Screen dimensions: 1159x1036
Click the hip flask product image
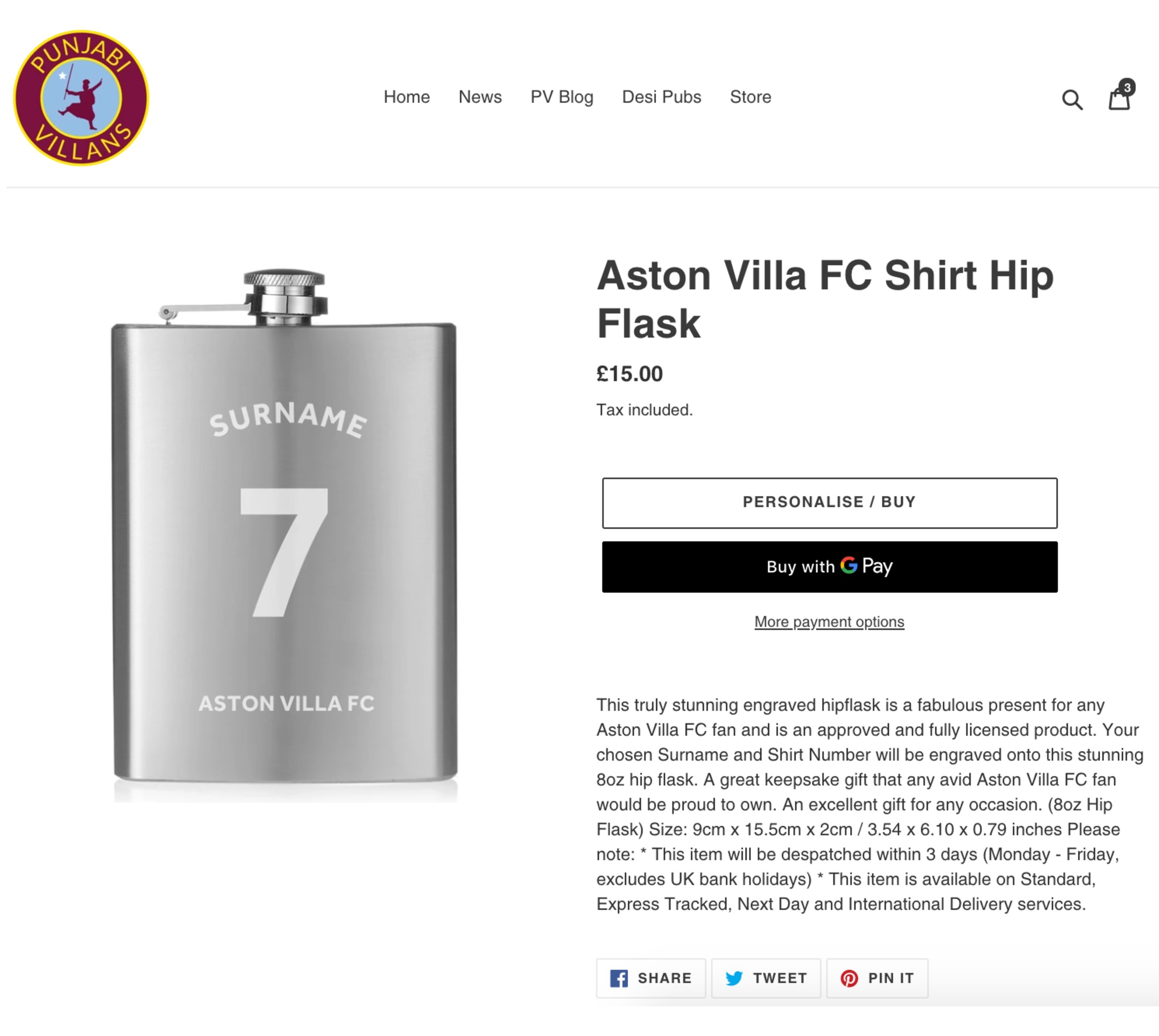[x=285, y=535]
